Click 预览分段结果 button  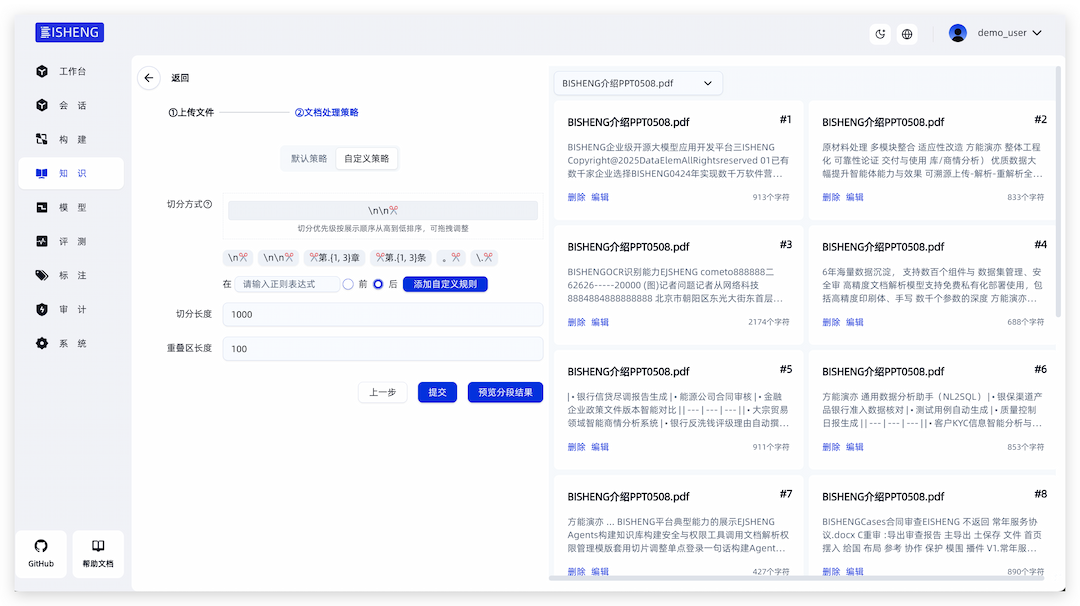505,392
